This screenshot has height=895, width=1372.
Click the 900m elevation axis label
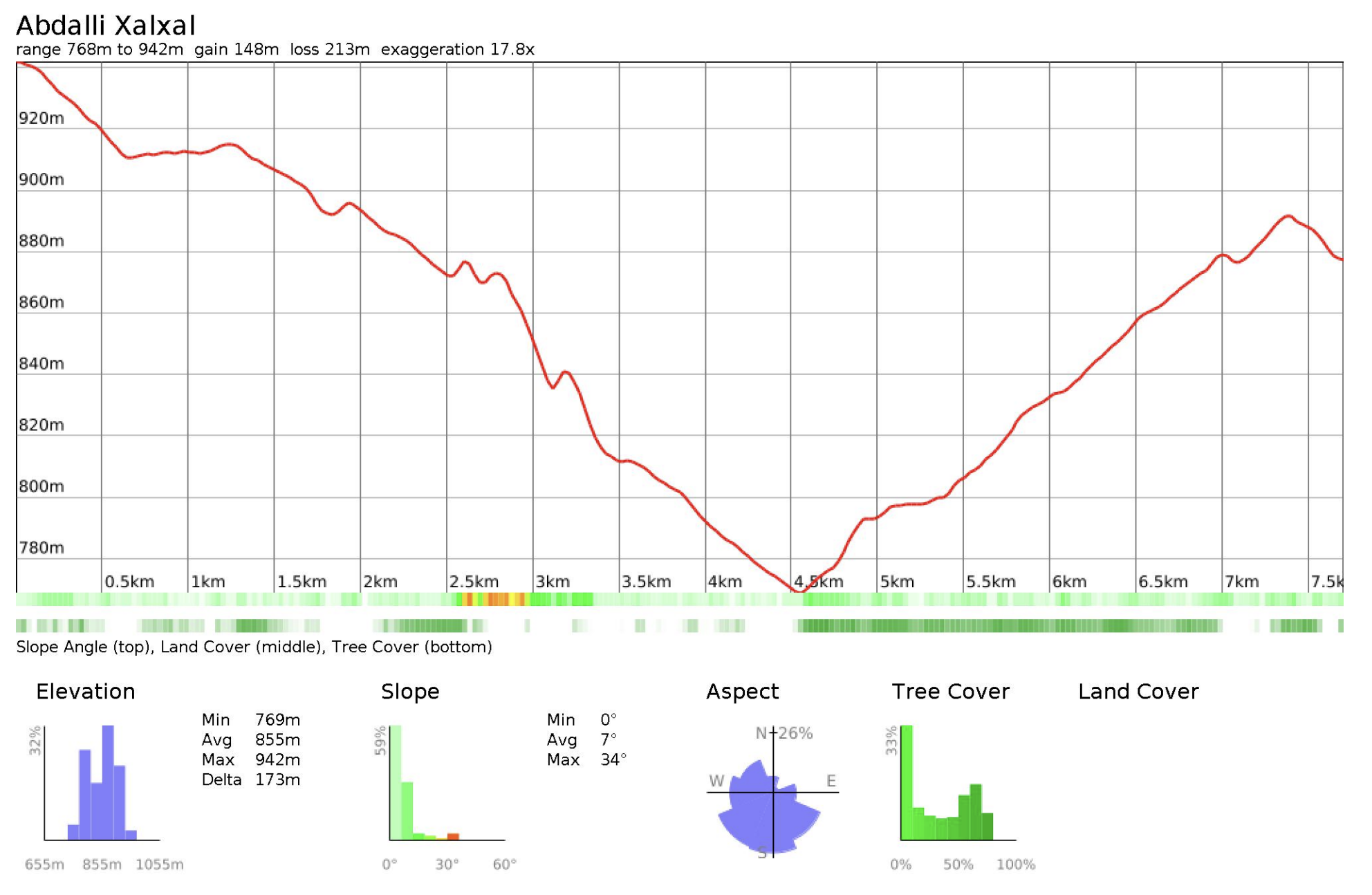(x=41, y=180)
